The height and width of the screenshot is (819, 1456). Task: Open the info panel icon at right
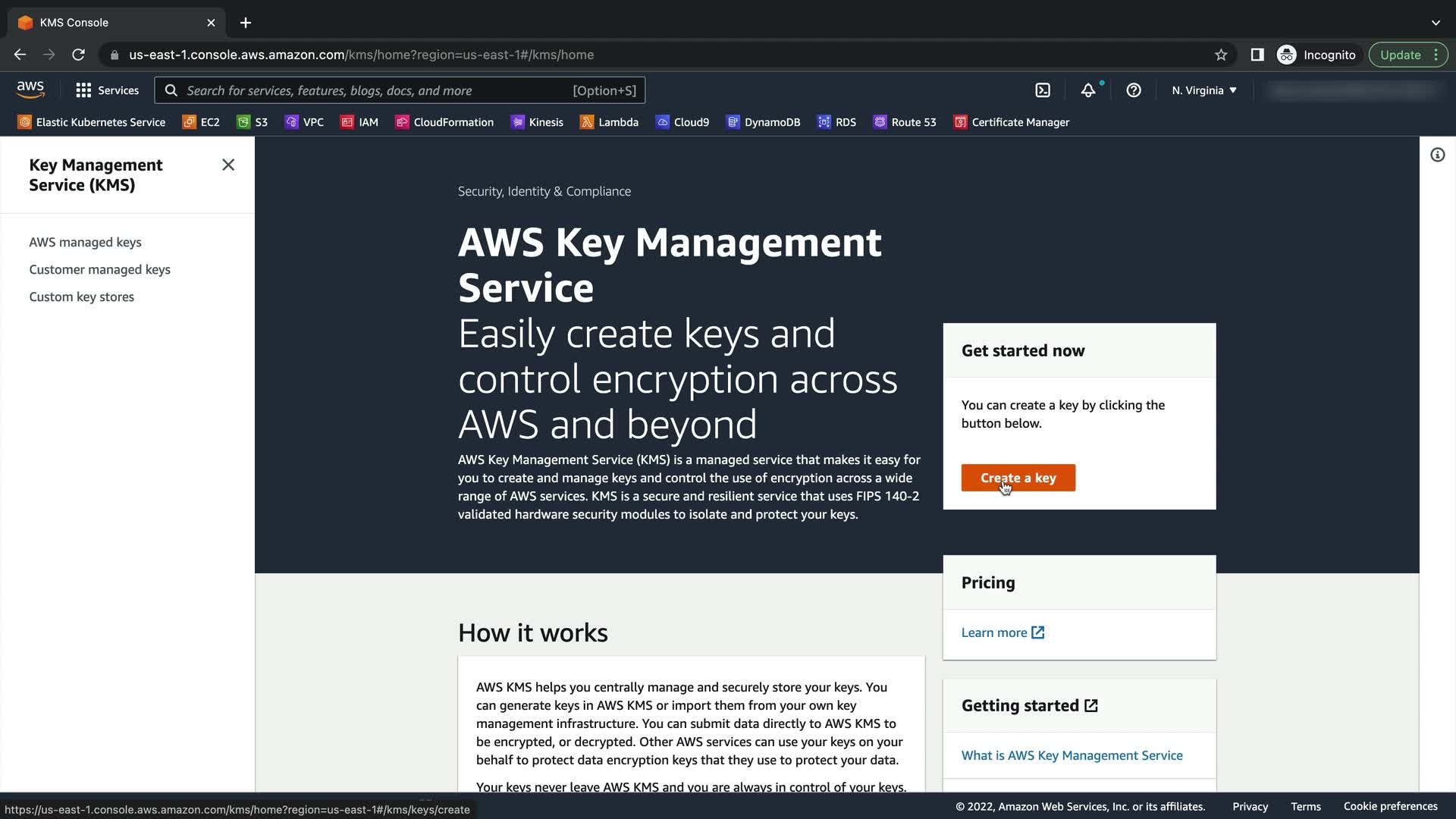(x=1437, y=155)
